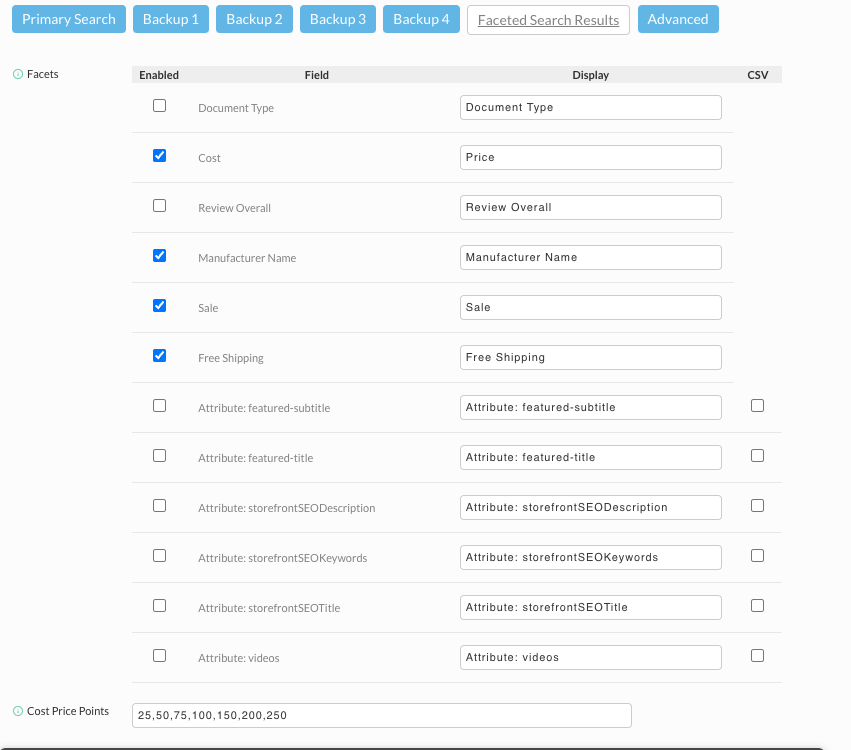Edit the storefrontSEOTitle display field

590,607
